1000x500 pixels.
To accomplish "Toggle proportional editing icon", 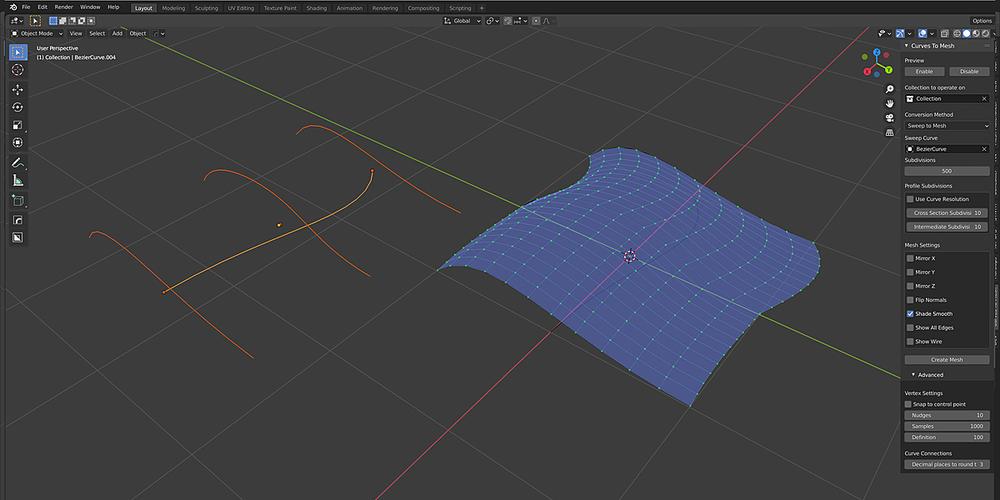I will click(x=536, y=20).
